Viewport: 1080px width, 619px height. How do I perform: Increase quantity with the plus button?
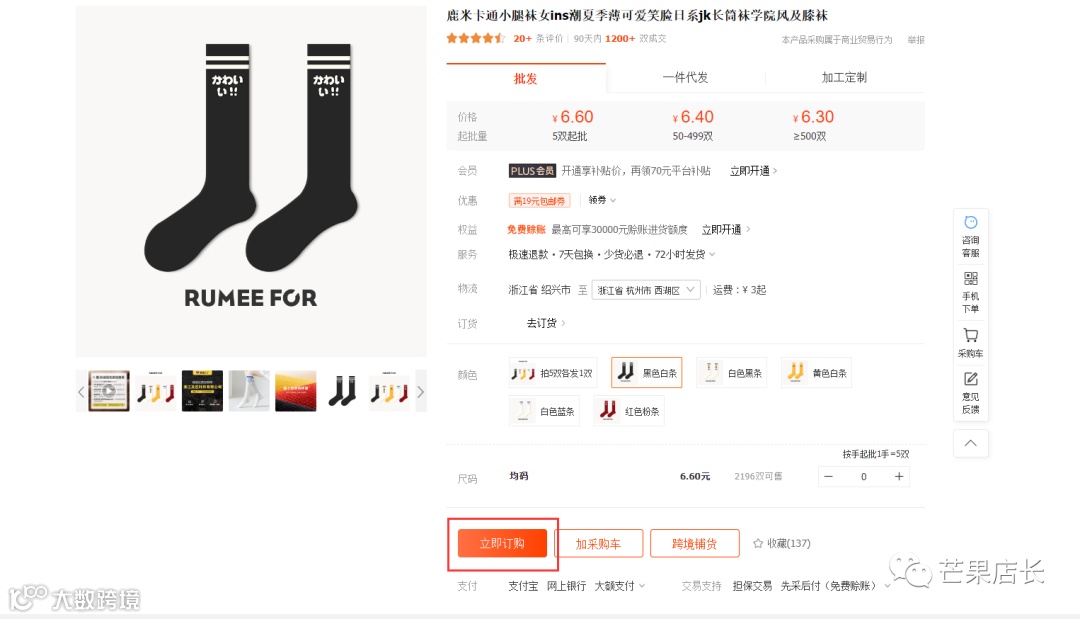tap(899, 476)
